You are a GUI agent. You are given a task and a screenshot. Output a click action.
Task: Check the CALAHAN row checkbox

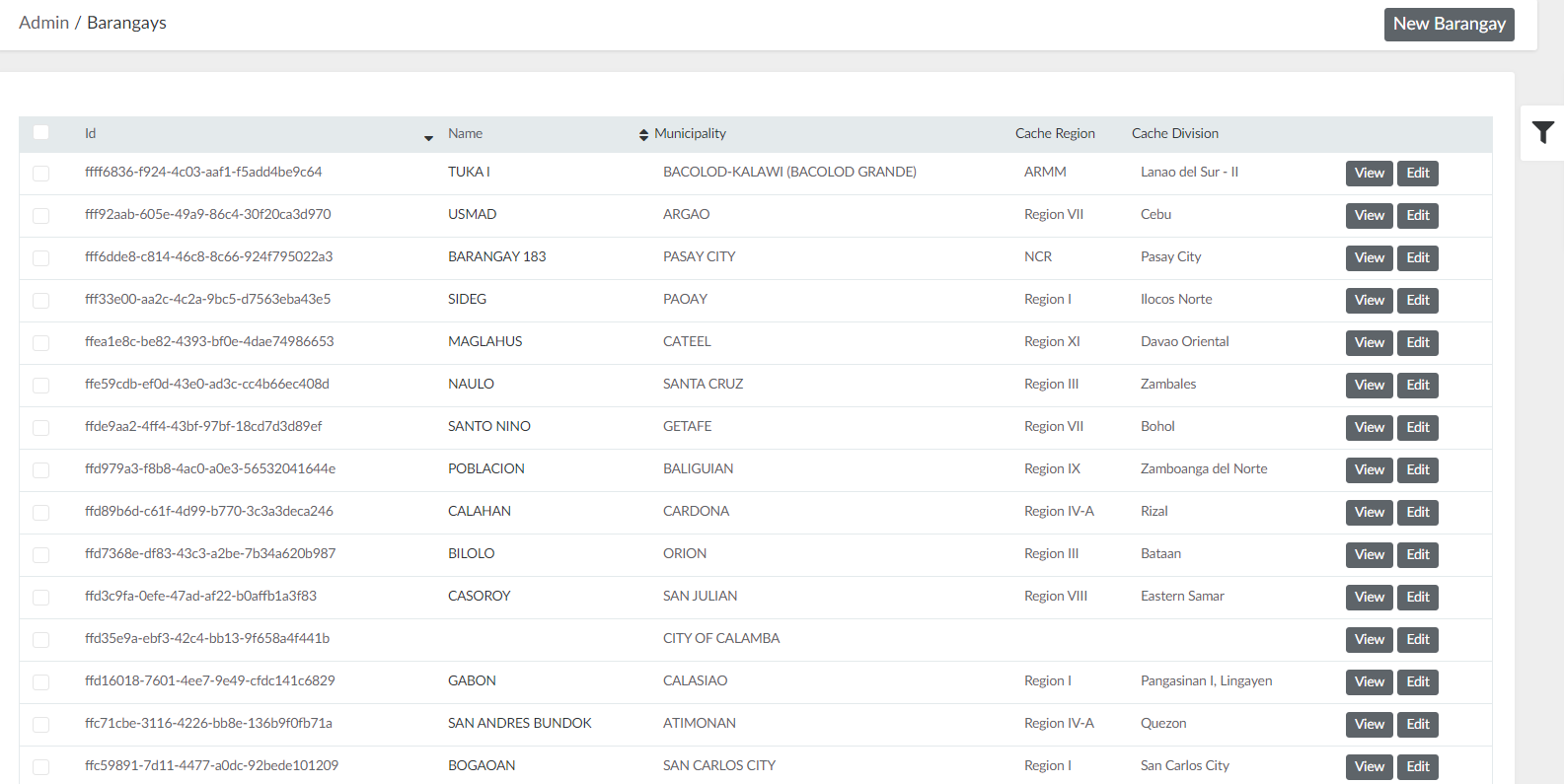click(40, 513)
